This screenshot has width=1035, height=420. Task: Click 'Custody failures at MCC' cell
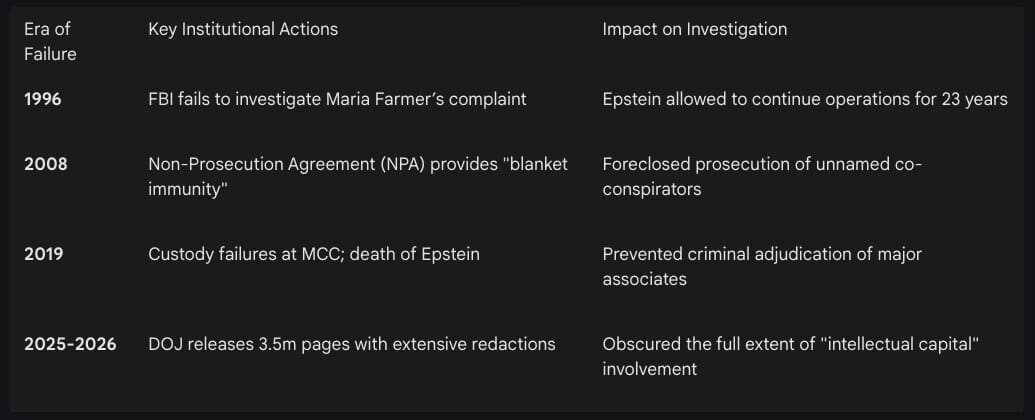click(x=314, y=254)
